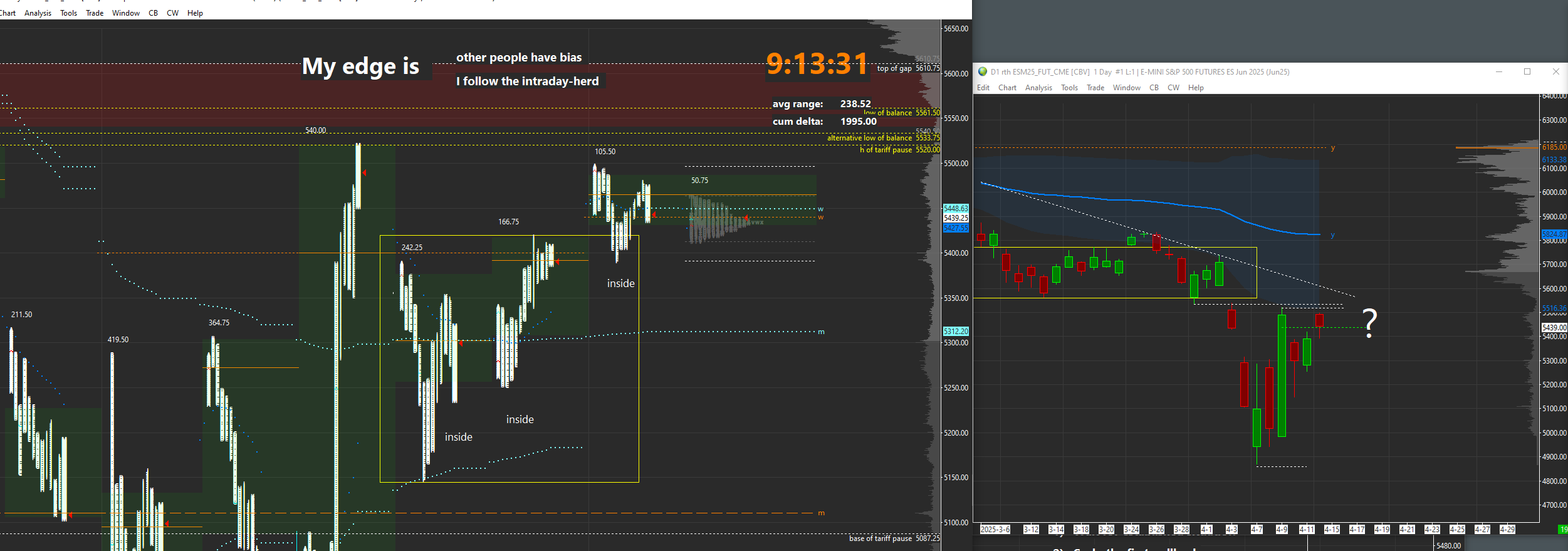Click the 540.00 range label above the bars
This screenshot has width=1568, height=551.
pyautogui.click(x=316, y=130)
